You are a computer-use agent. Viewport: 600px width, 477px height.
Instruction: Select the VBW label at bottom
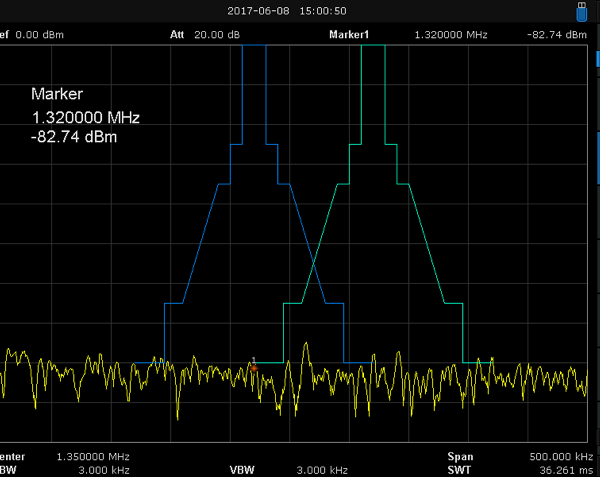pos(242,469)
